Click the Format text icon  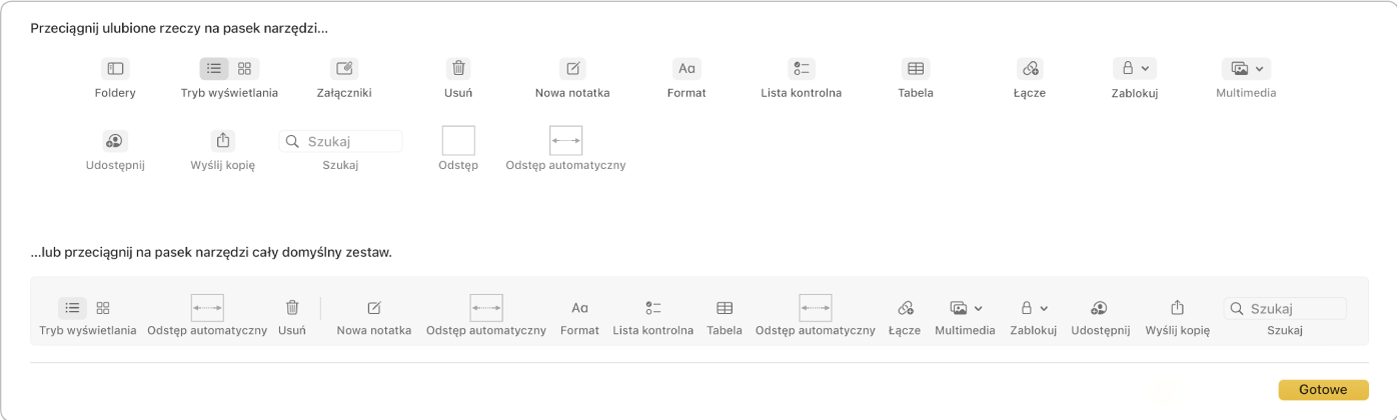point(687,69)
